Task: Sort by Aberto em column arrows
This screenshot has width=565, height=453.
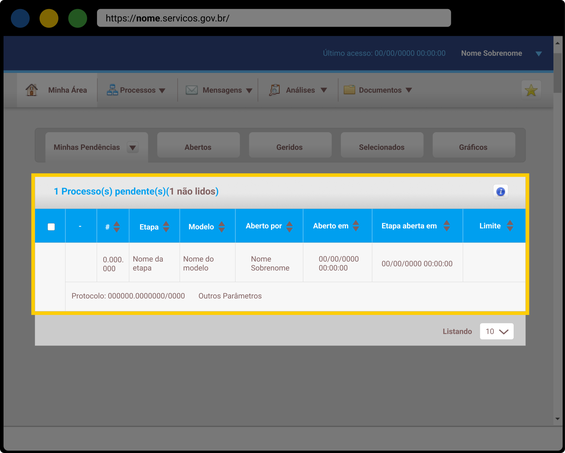Action: [356, 226]
